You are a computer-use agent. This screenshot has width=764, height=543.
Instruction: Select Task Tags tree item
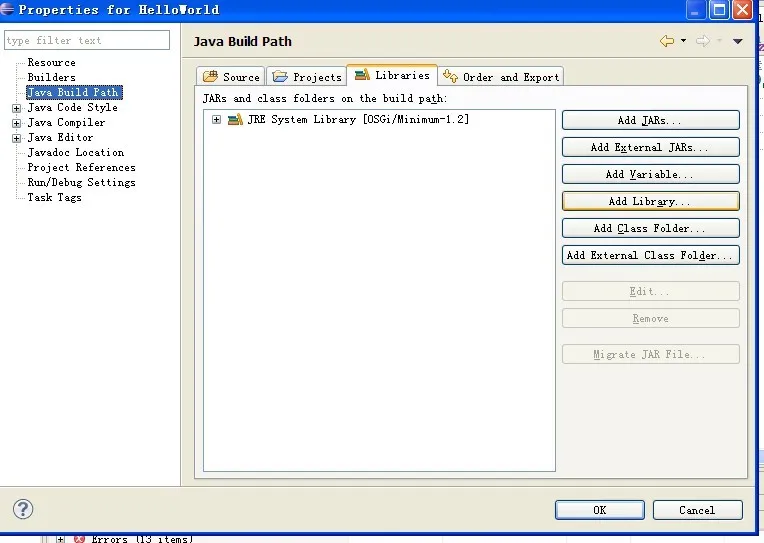[x=54, y=197]
